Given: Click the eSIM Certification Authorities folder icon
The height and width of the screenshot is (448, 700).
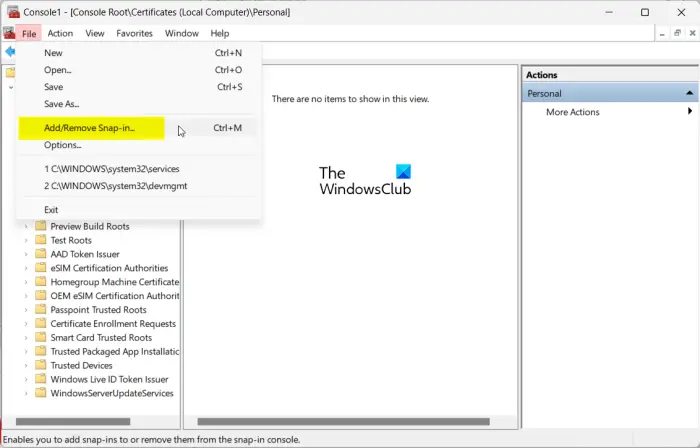Looking at the screenshot, I should [41, 268].
